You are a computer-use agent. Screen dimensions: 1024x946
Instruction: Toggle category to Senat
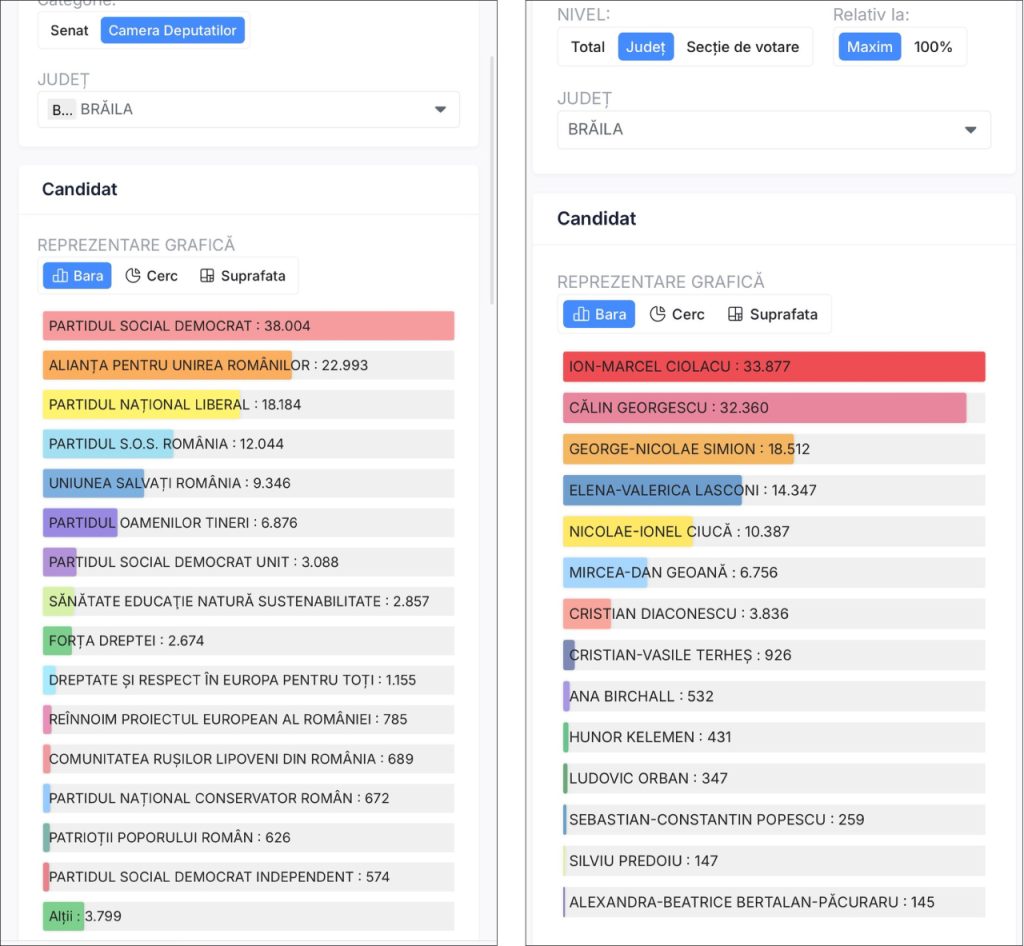[x=69, y=31]
